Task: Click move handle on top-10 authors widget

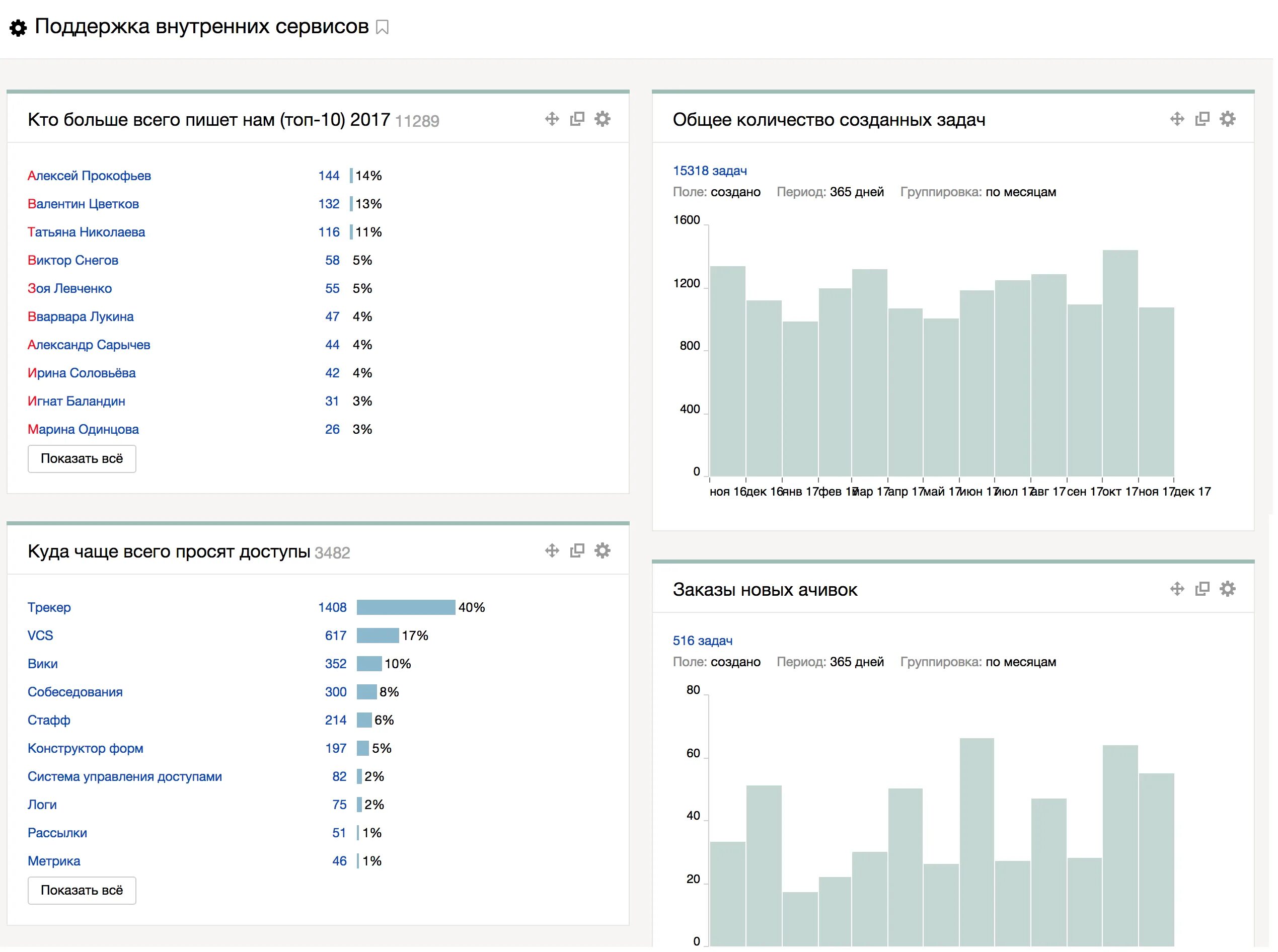Action: click(x=552, y=119)
